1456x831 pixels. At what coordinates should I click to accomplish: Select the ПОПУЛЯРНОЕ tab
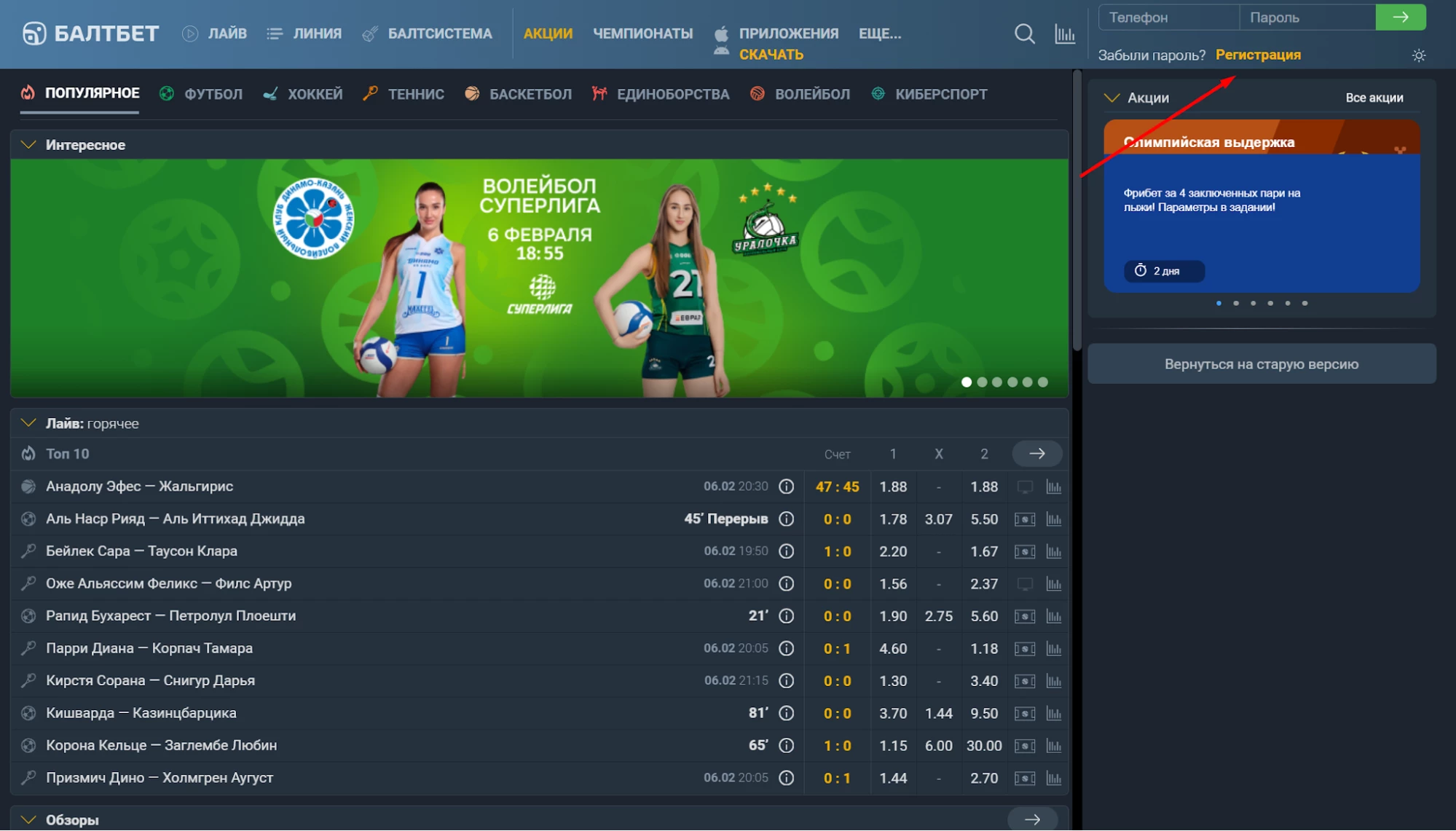click(x=79, y=93)
